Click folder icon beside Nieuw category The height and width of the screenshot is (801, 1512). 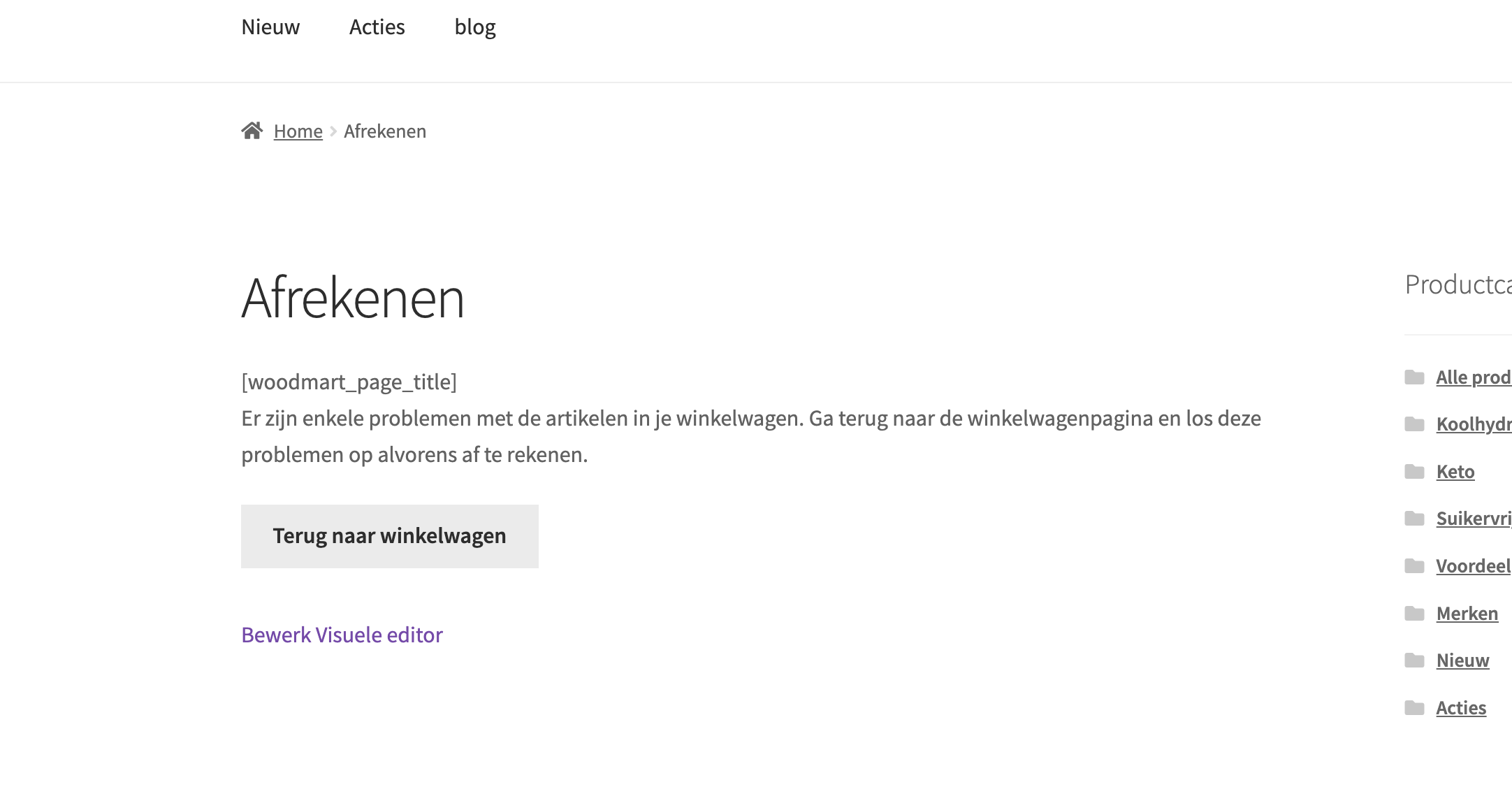[x=1414, y=661]
